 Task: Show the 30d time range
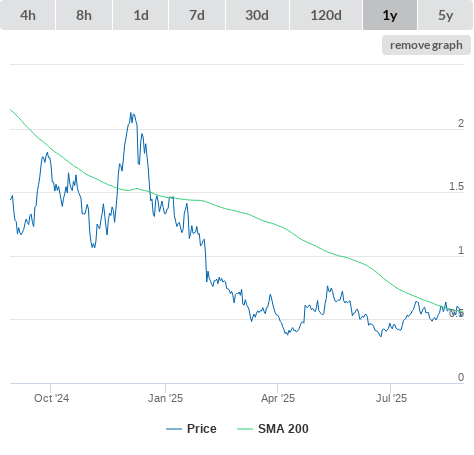(257, 15)
